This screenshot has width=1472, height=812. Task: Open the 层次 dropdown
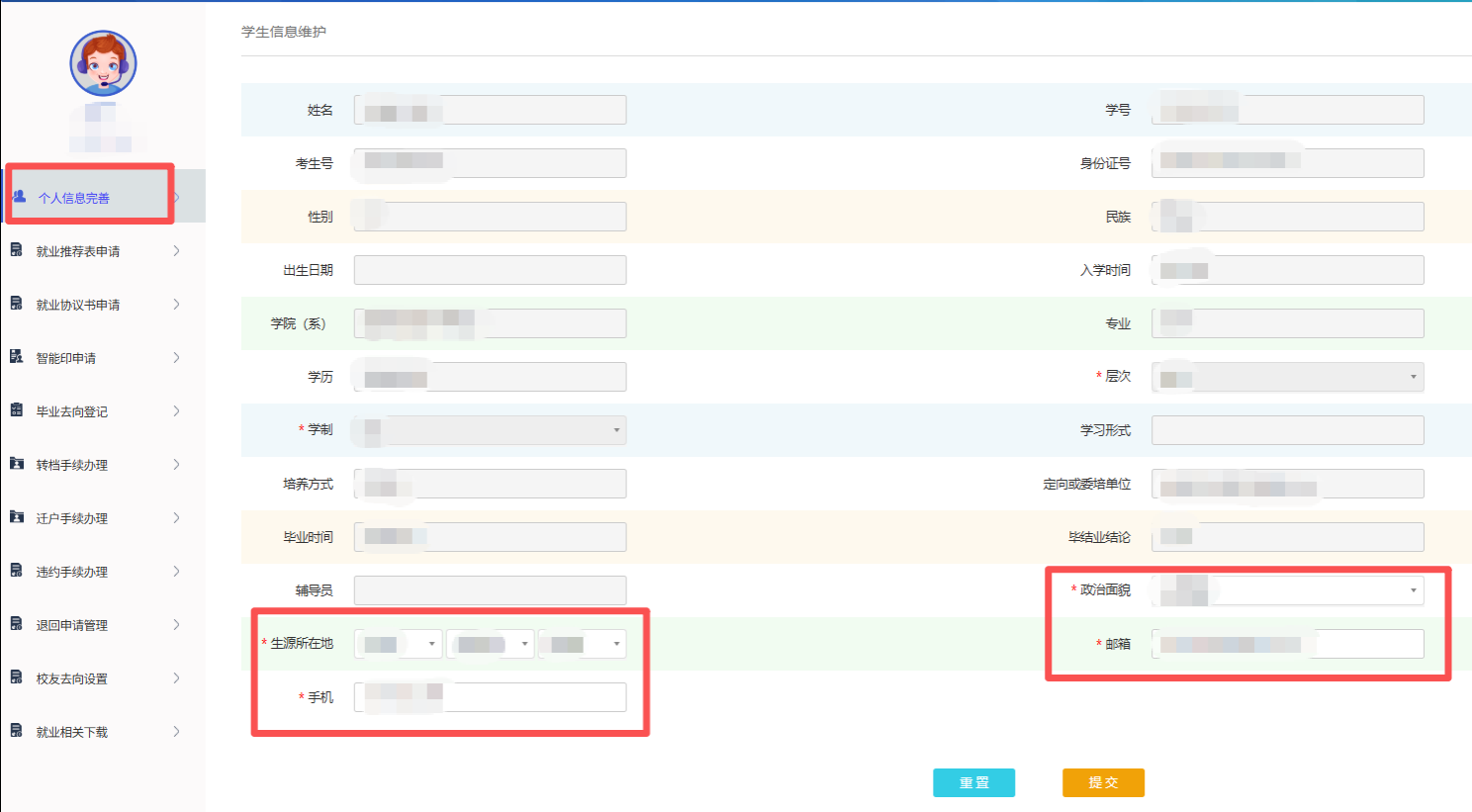pyautogui.click(x=1287, y=377)
